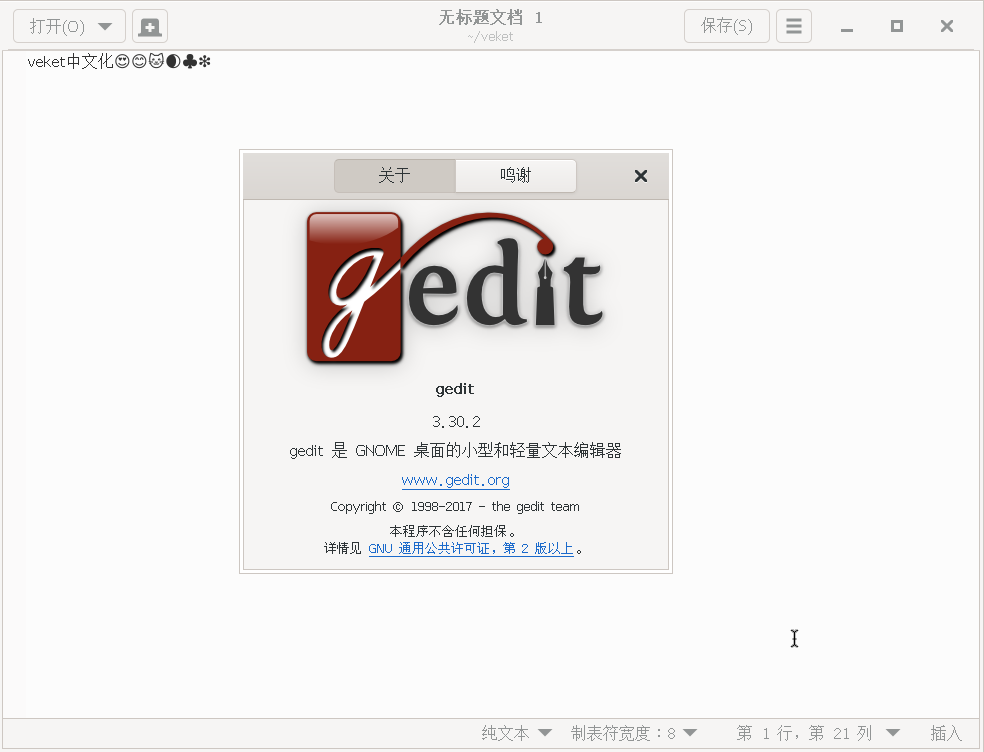This screenshot has width=984, height=752.
Task: Open the GNU 通用公共许可证 license link
Action: (x=471, y=549)
